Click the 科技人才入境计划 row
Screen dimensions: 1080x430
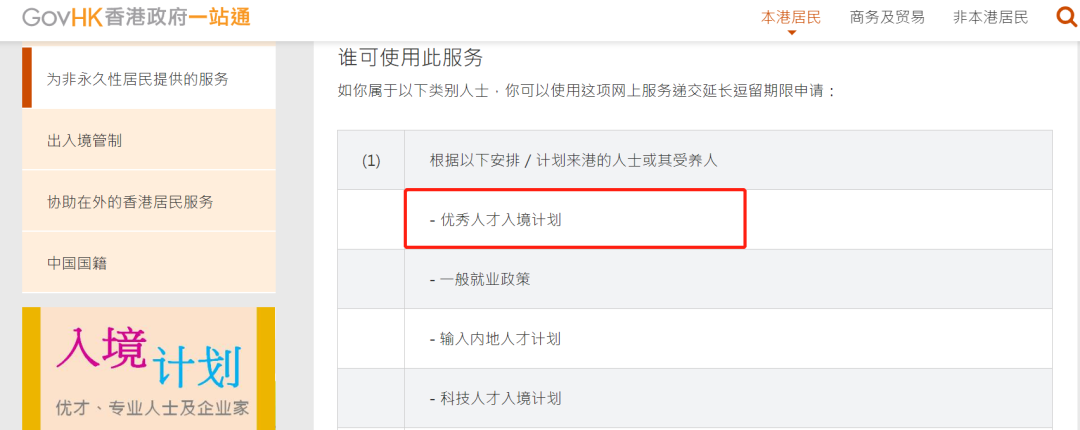(x=728, y=398)
